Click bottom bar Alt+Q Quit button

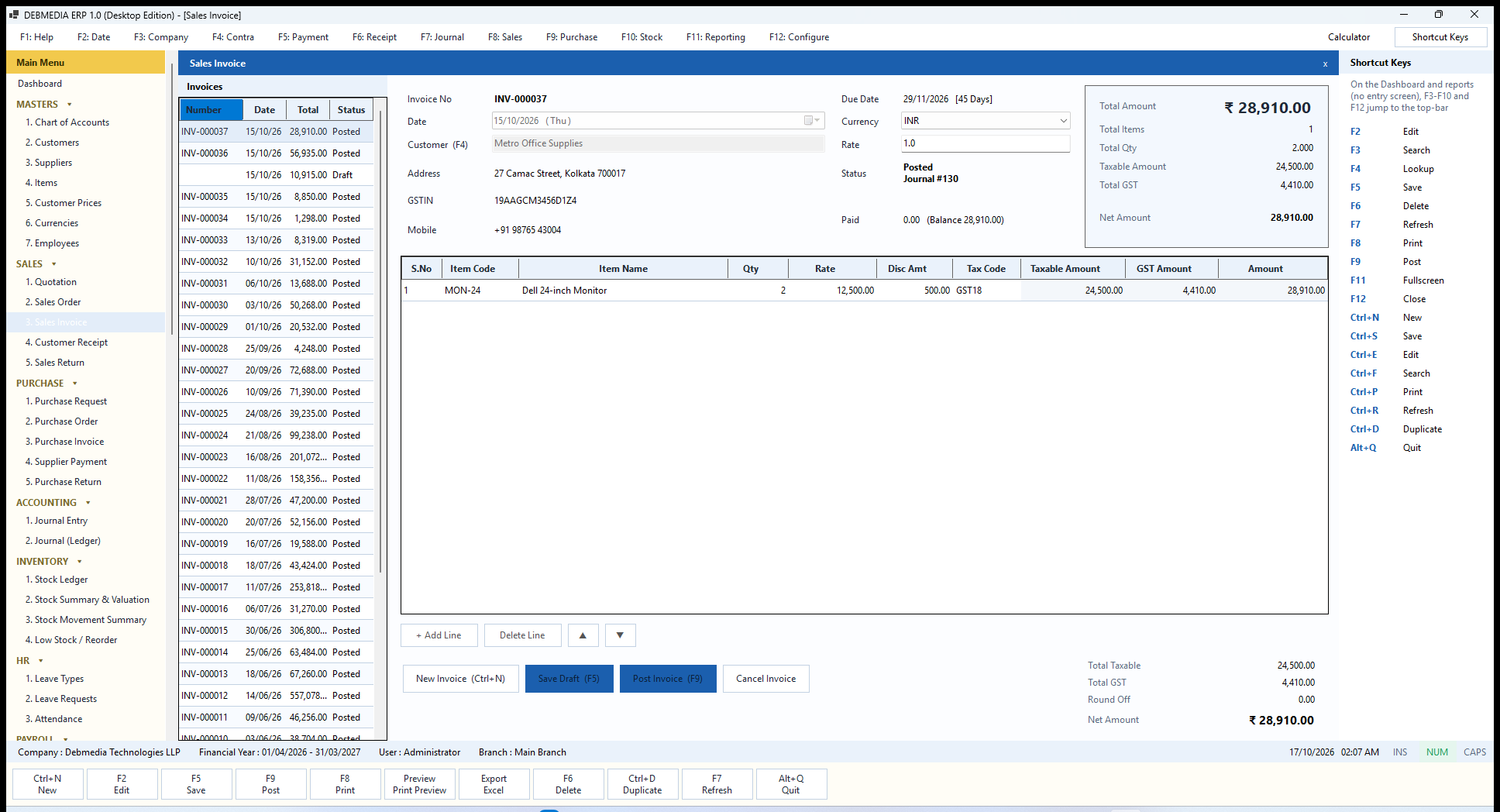[791, 784]
